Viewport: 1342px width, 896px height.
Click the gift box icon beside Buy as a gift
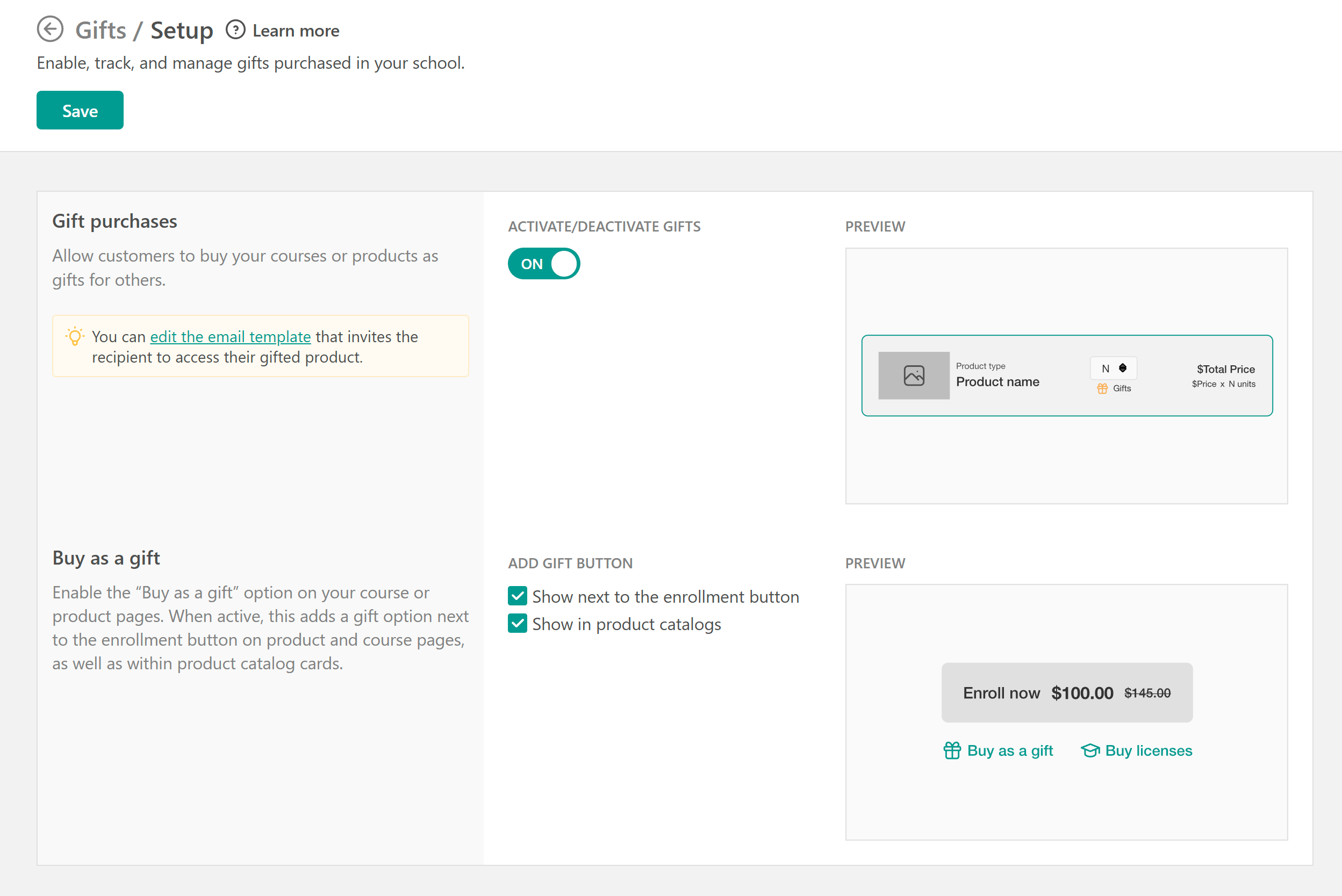pos(952,750)
